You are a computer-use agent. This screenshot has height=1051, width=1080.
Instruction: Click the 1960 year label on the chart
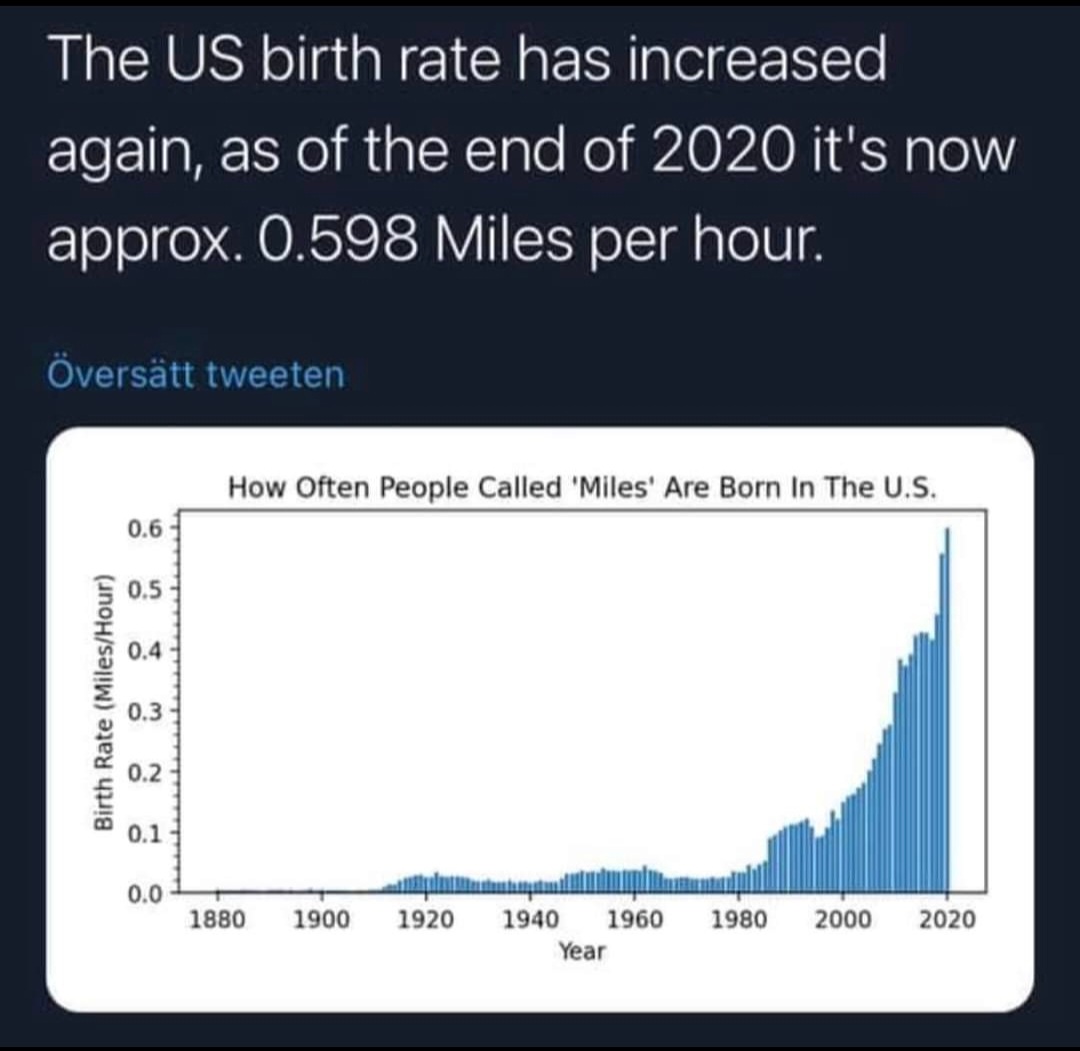pyautogui.click(x=634, y=920)
